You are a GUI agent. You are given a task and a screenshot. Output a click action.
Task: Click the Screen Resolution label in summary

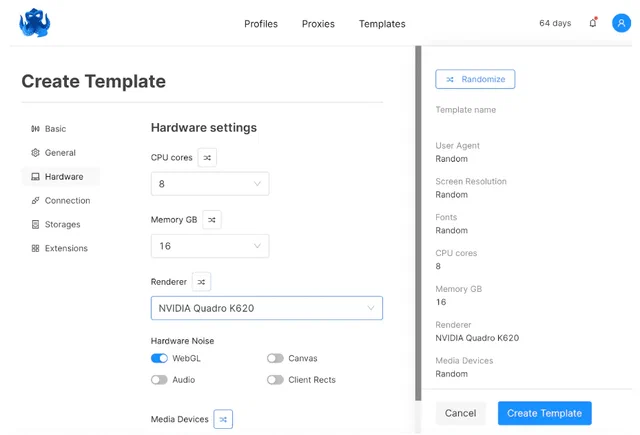pyautogui.click(x=471, y=181)
